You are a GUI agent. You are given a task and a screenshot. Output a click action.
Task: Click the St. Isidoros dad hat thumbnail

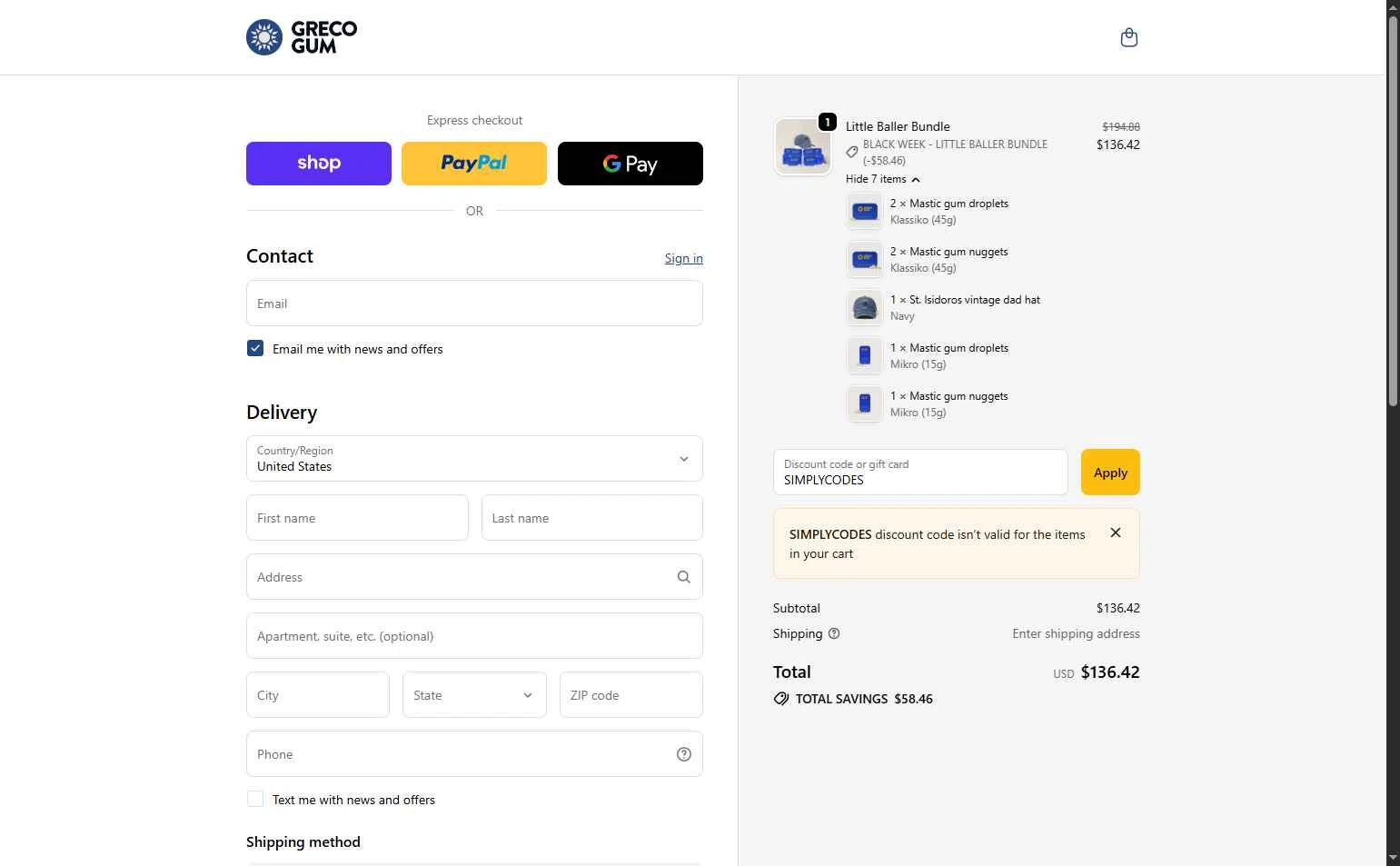click(x=865, y=308)
